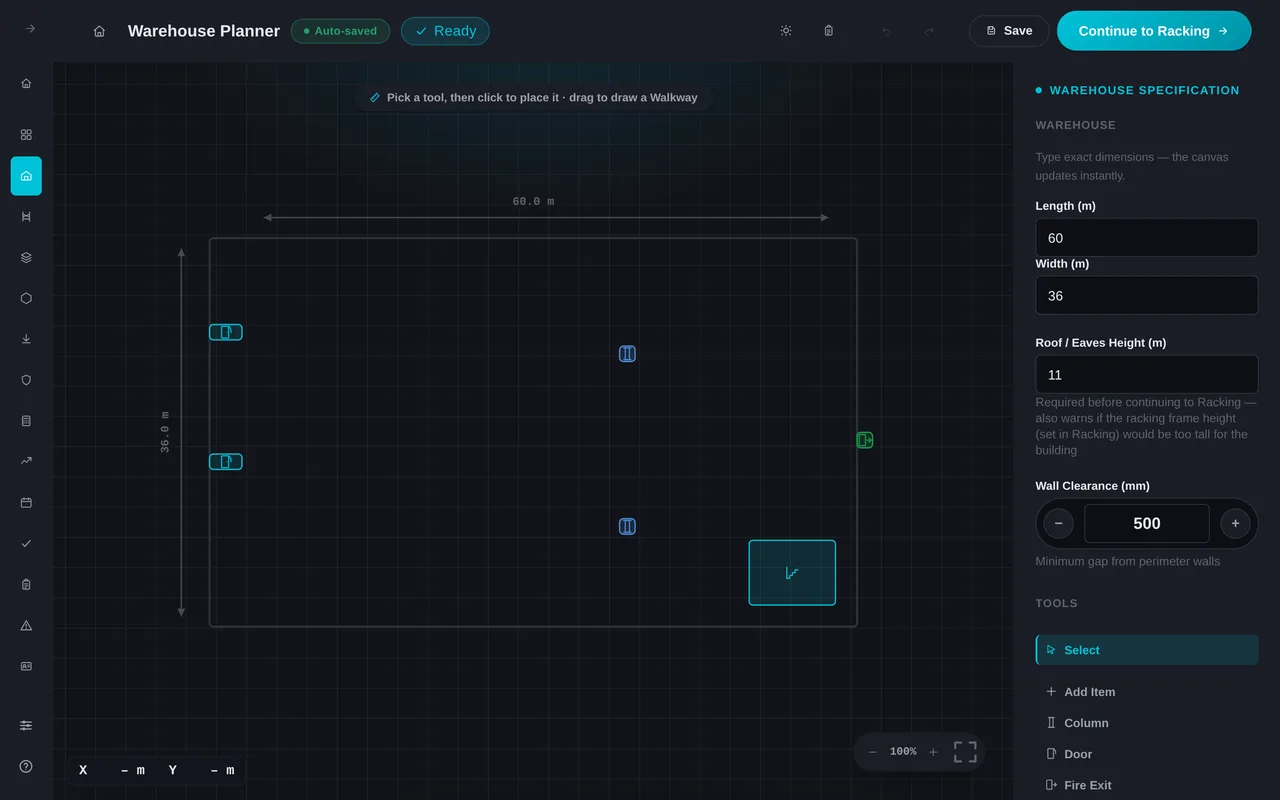
Task: Click the trash icon in the top header
Action: [x=828, y=31]
